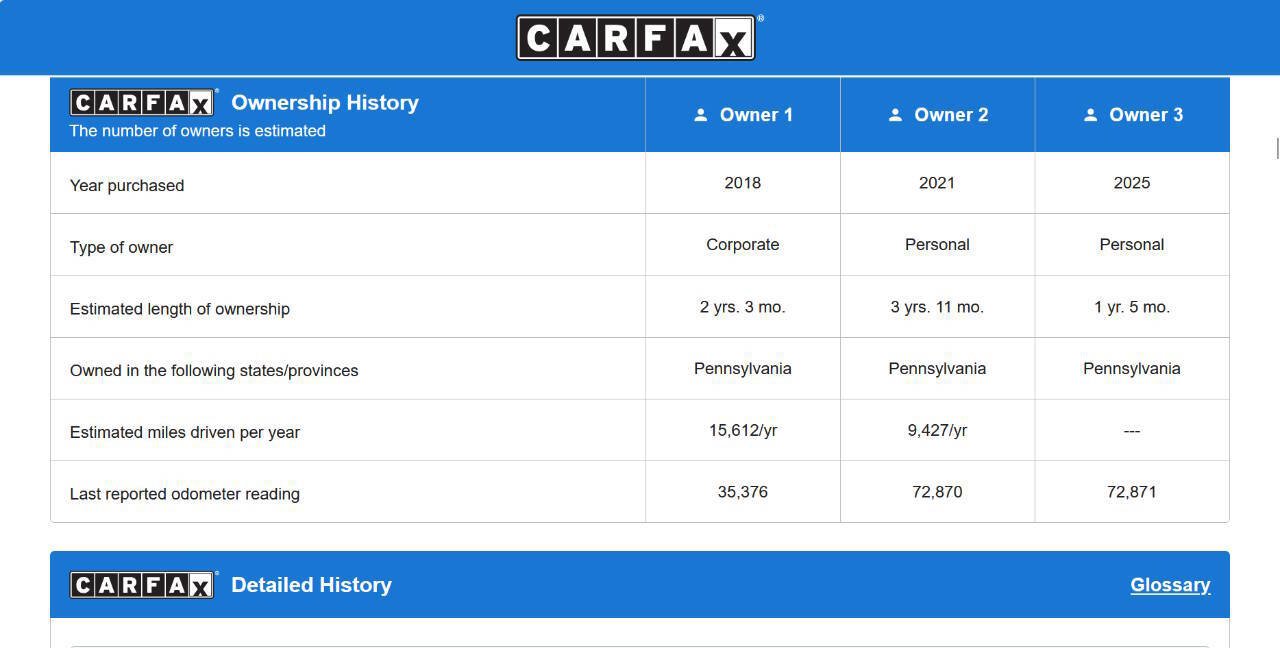
Task: Click the 'Type of owner' row label
Action: pyautogui.click(x=121, y=247)
